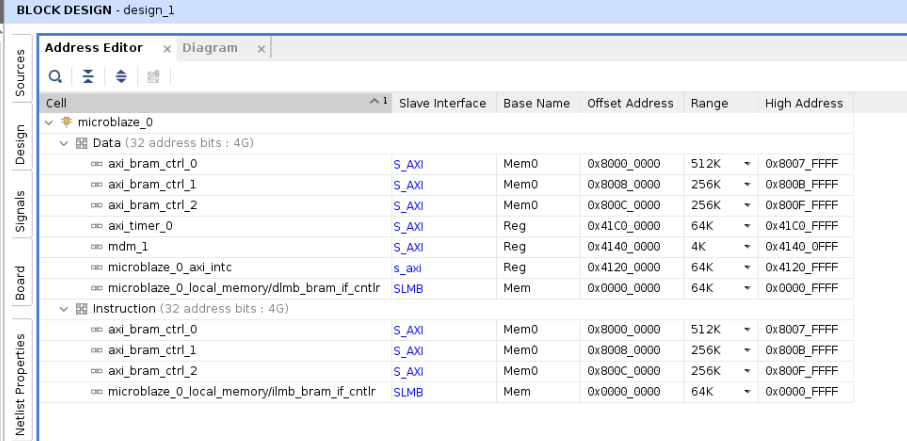Select axi_bram_ctrl_2 row under Data
This screenshot has width=907, height=441.
click(x=447, y=205)
